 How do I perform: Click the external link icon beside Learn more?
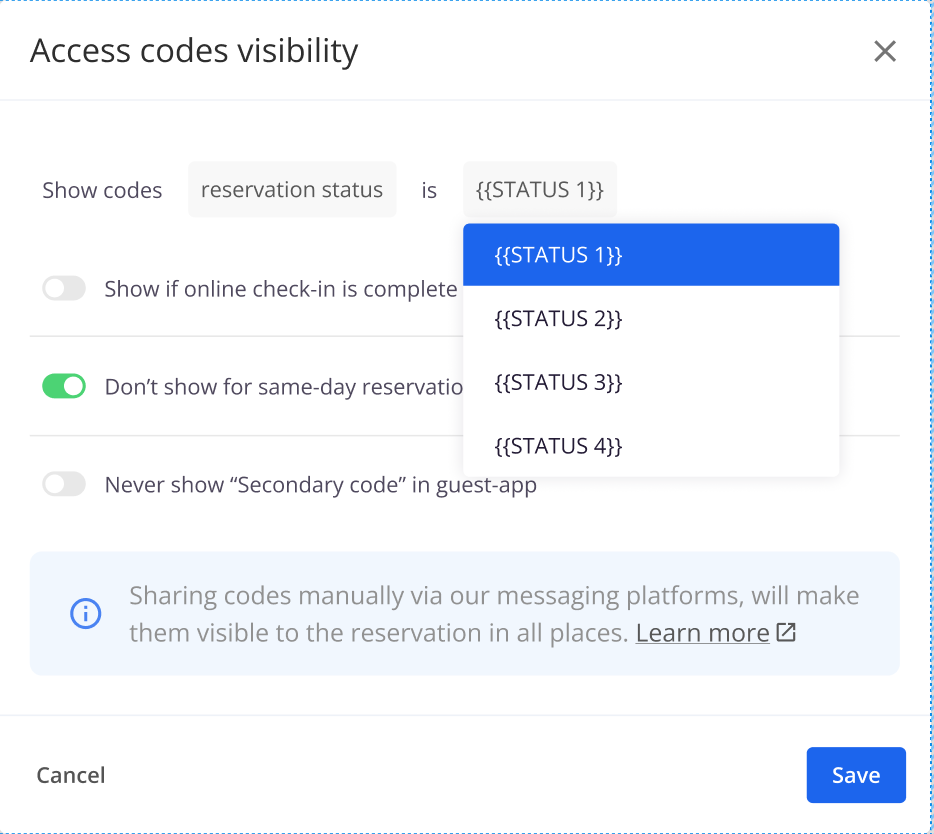tap(786, 632)
